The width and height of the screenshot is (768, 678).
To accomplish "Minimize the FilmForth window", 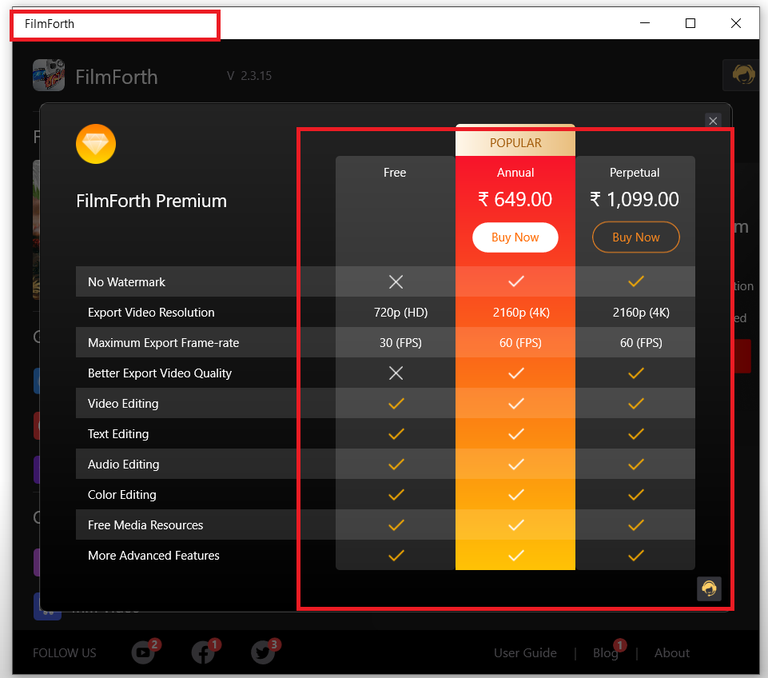I will [x=645, y=23].
